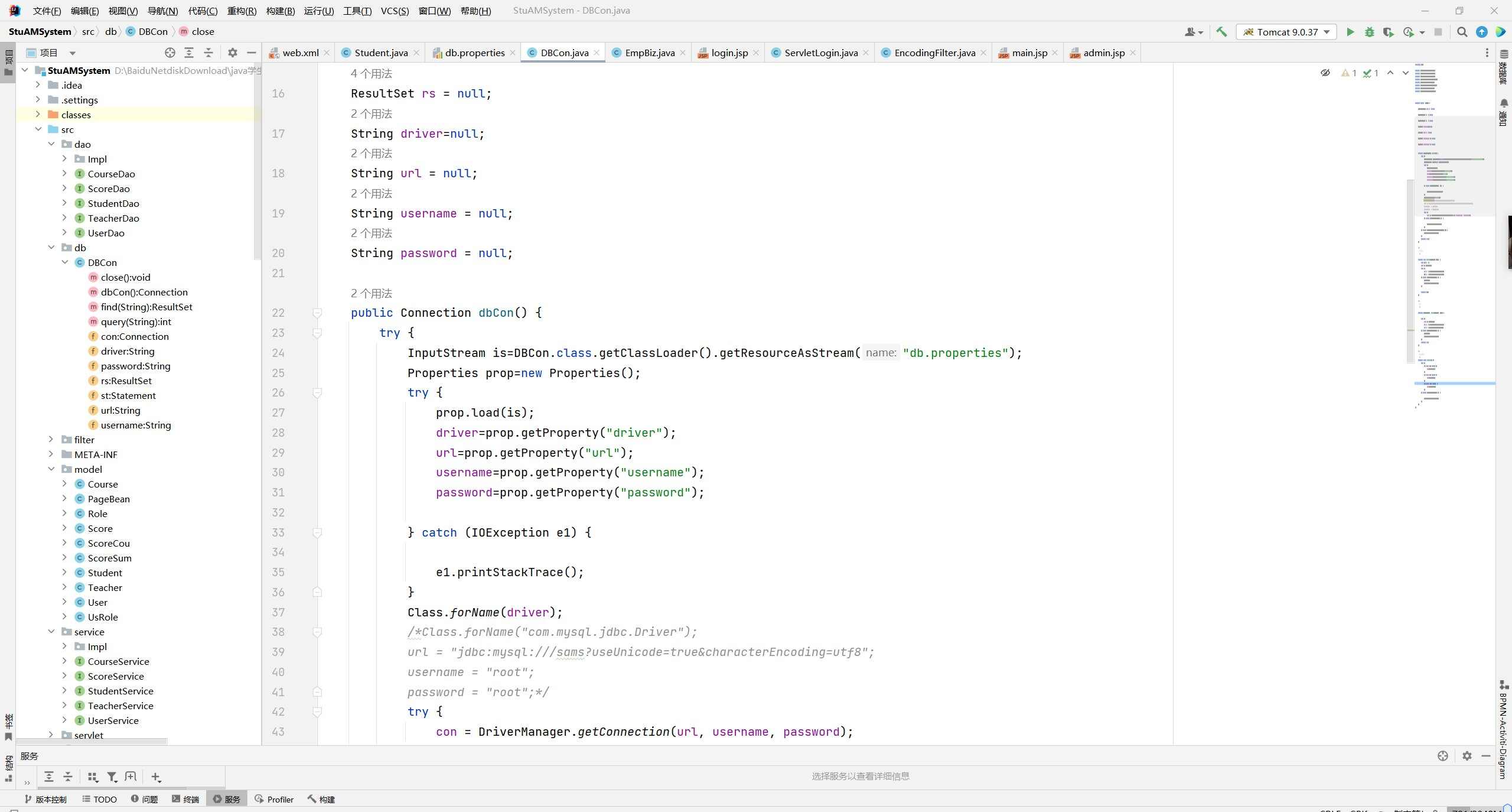Screen dimensions: 1512x812
Task: Click the grey Stop square button
Action: click(x=1438, y=32)
